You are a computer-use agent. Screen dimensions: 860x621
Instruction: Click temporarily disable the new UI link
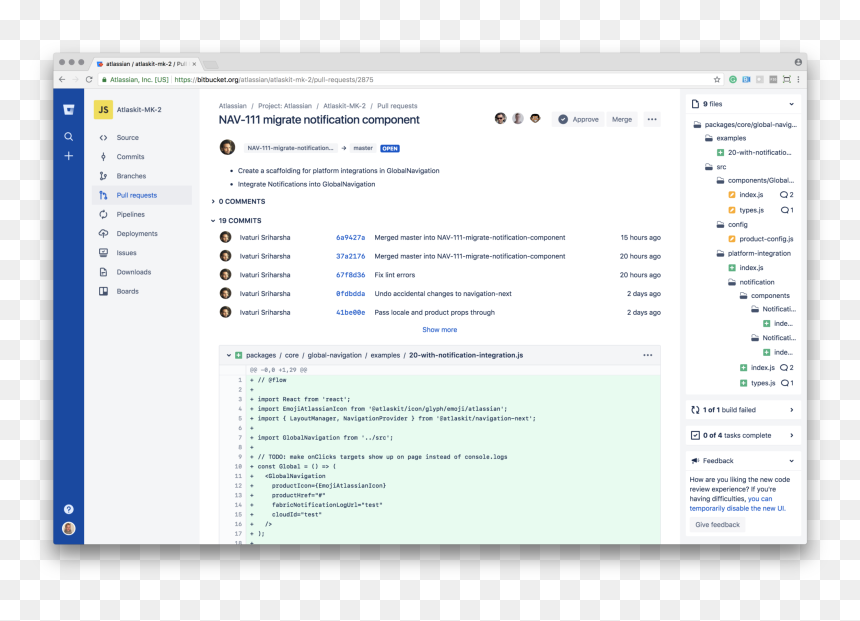pyautogui.click(x=738, y=509)
